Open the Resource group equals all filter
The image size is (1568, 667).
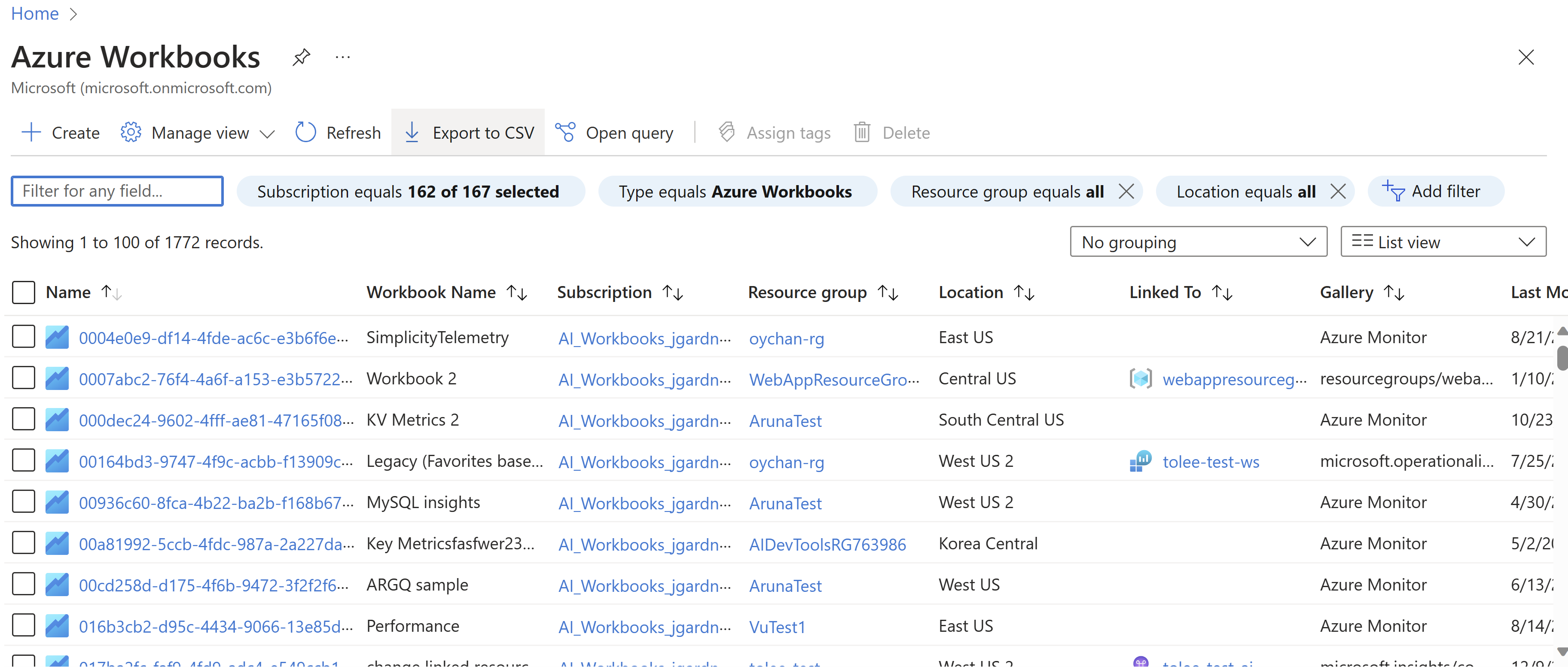click(1007, 192)
